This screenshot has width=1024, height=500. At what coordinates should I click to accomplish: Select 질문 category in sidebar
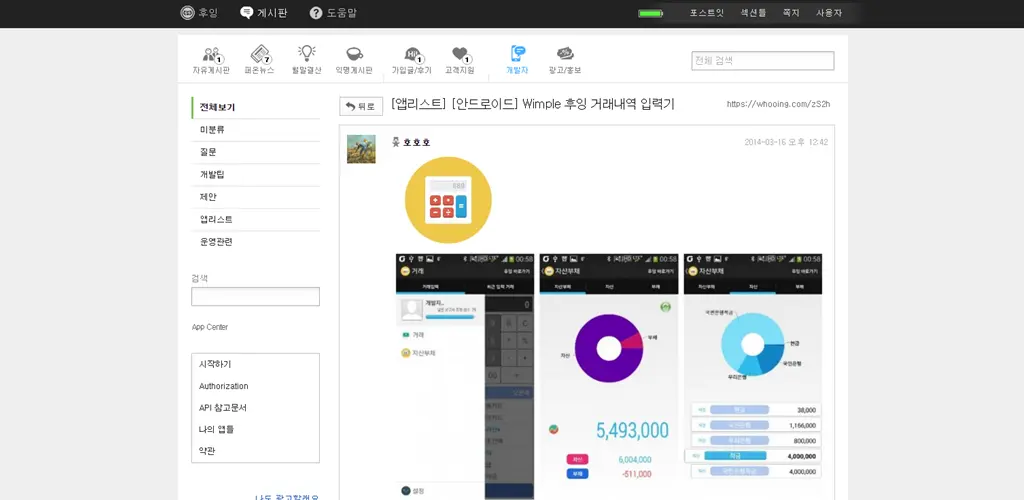coord(256,152)
